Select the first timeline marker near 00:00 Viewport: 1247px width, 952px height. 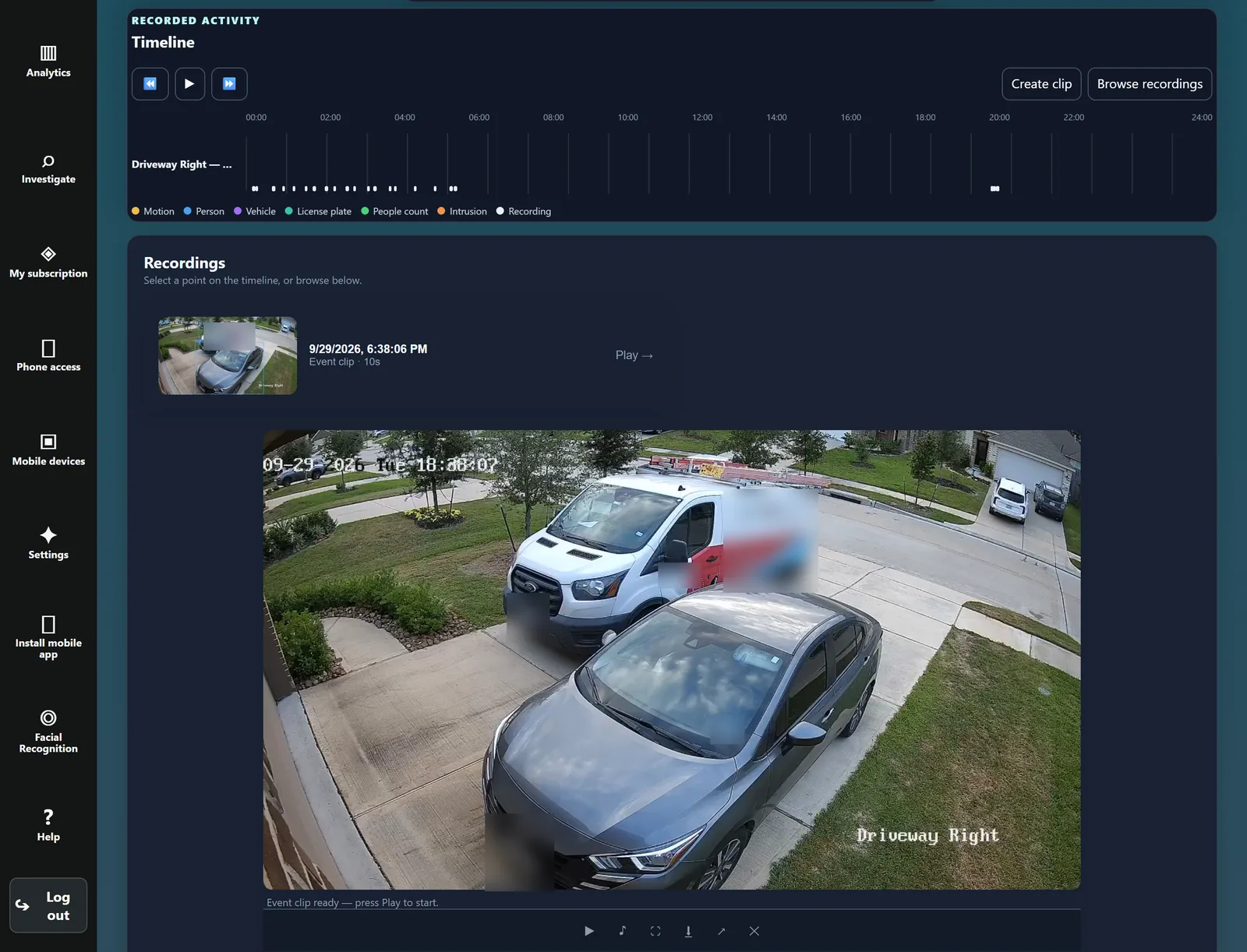tap(255, 189)
